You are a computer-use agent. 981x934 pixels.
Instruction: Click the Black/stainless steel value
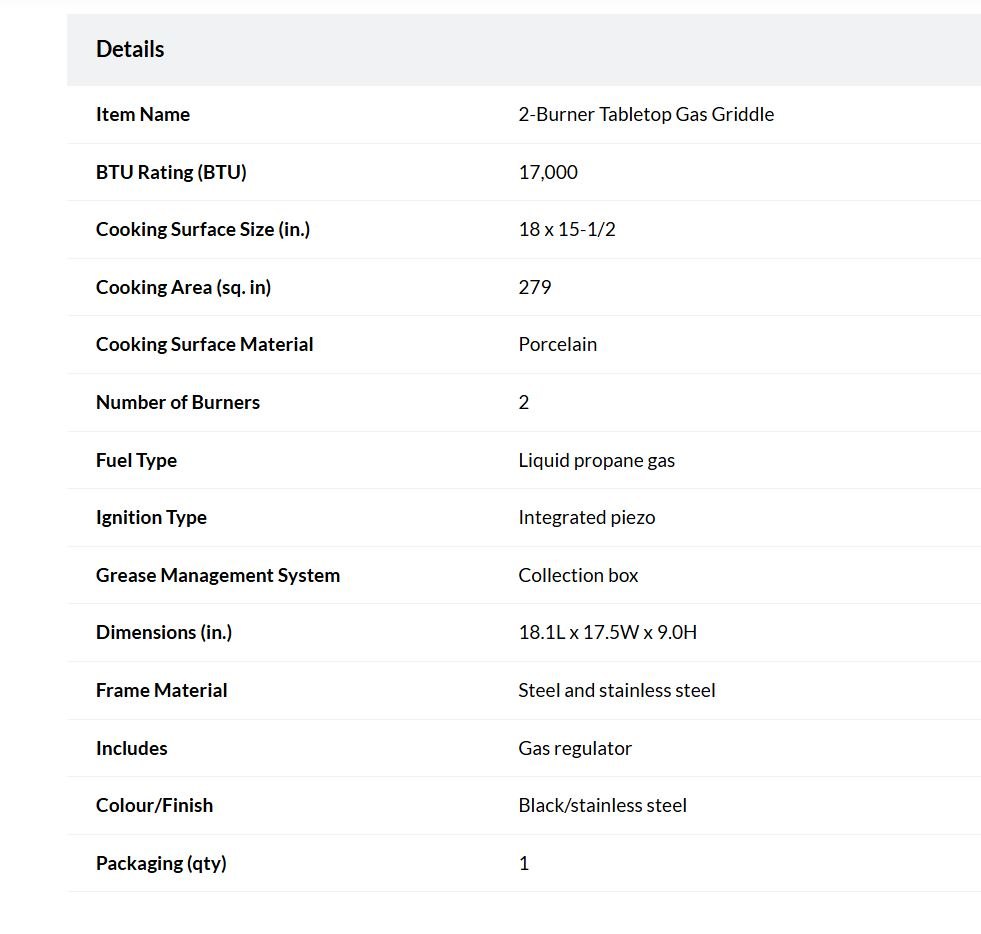tap(602, 805)
